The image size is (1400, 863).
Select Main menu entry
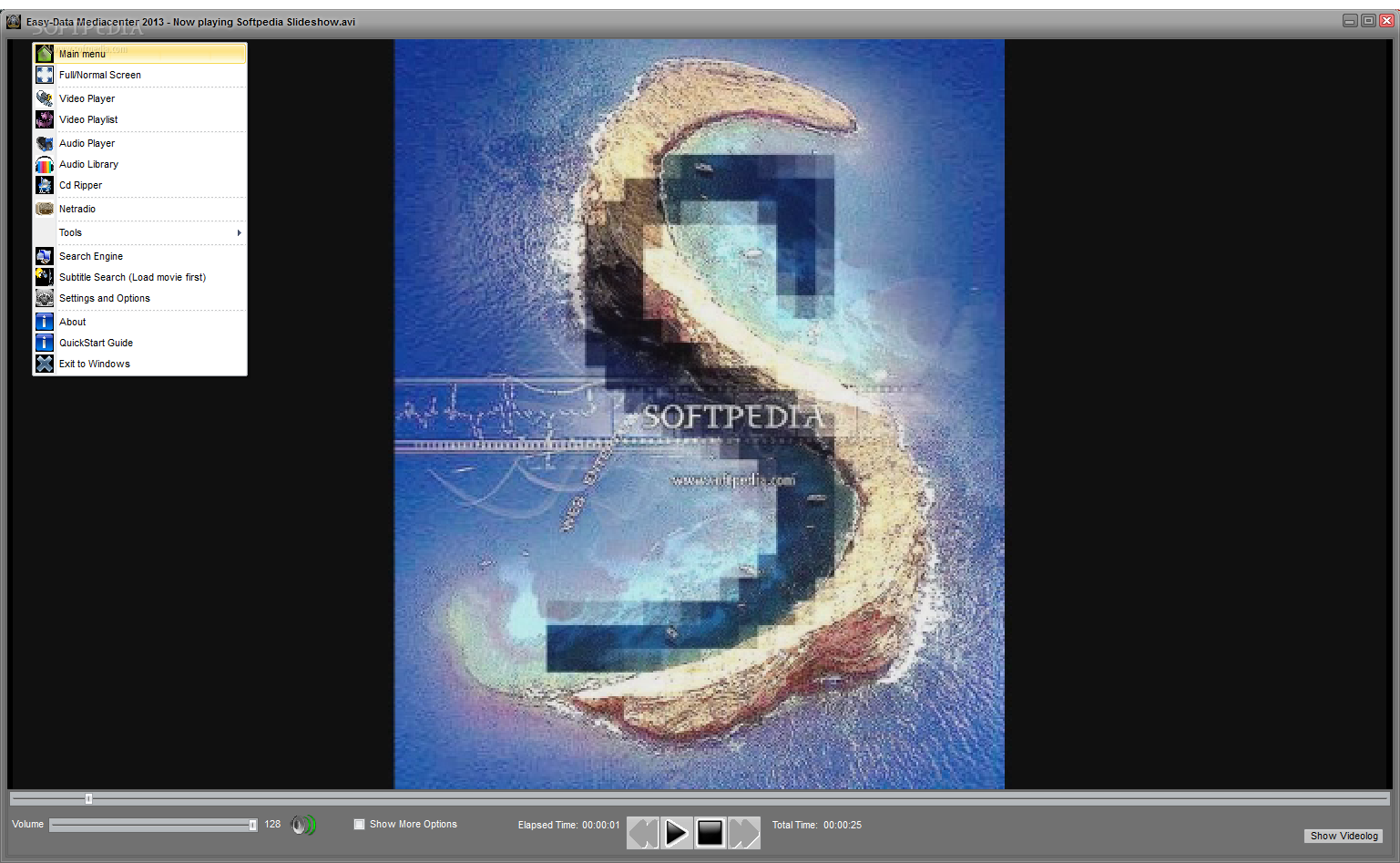(140, 54)
